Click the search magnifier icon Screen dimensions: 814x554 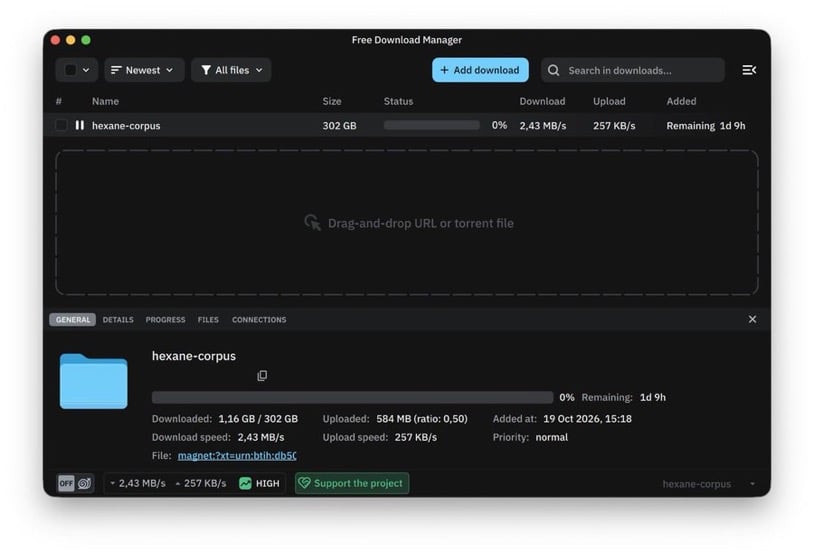point(553,70)
